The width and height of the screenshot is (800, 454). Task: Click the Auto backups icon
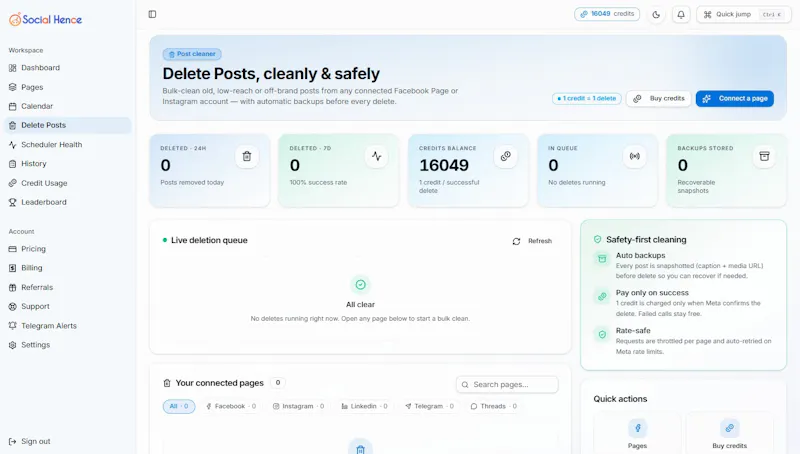602,259
